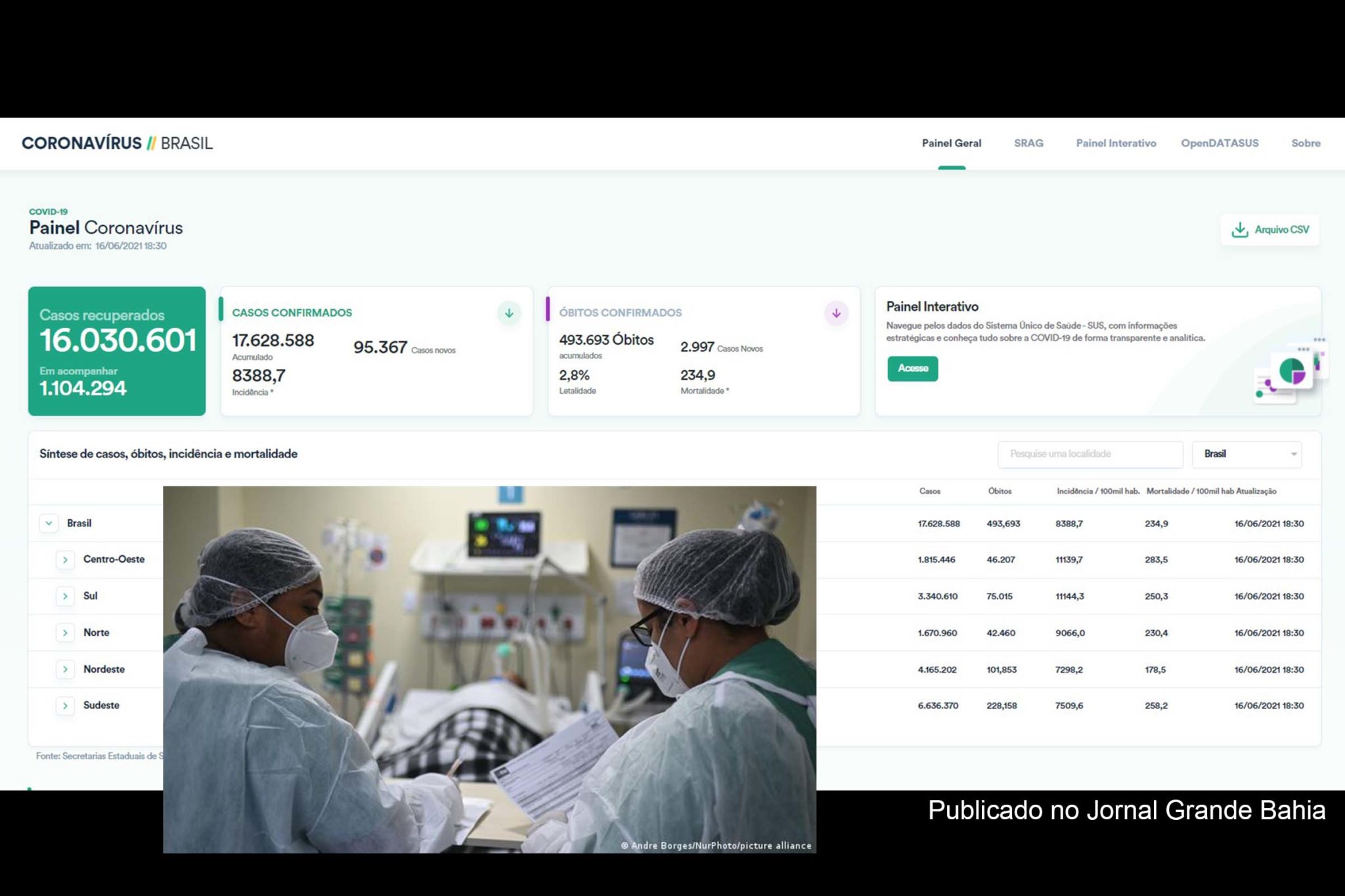Click purple arrow icon in Óbitos Confirmados card
The height and width of the screenshot is (896, 1345).
tap(836, 314)
